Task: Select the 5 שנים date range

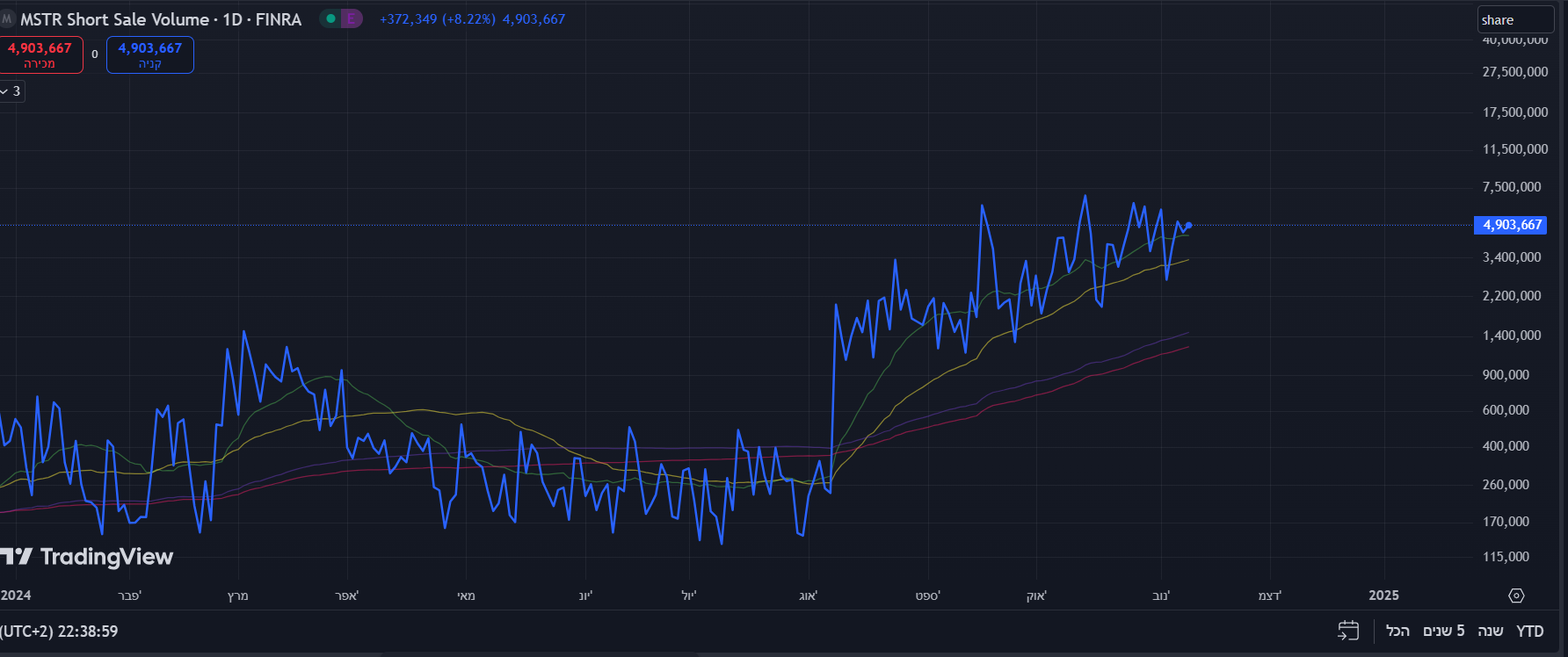Action: click(x=1444, y=631)
